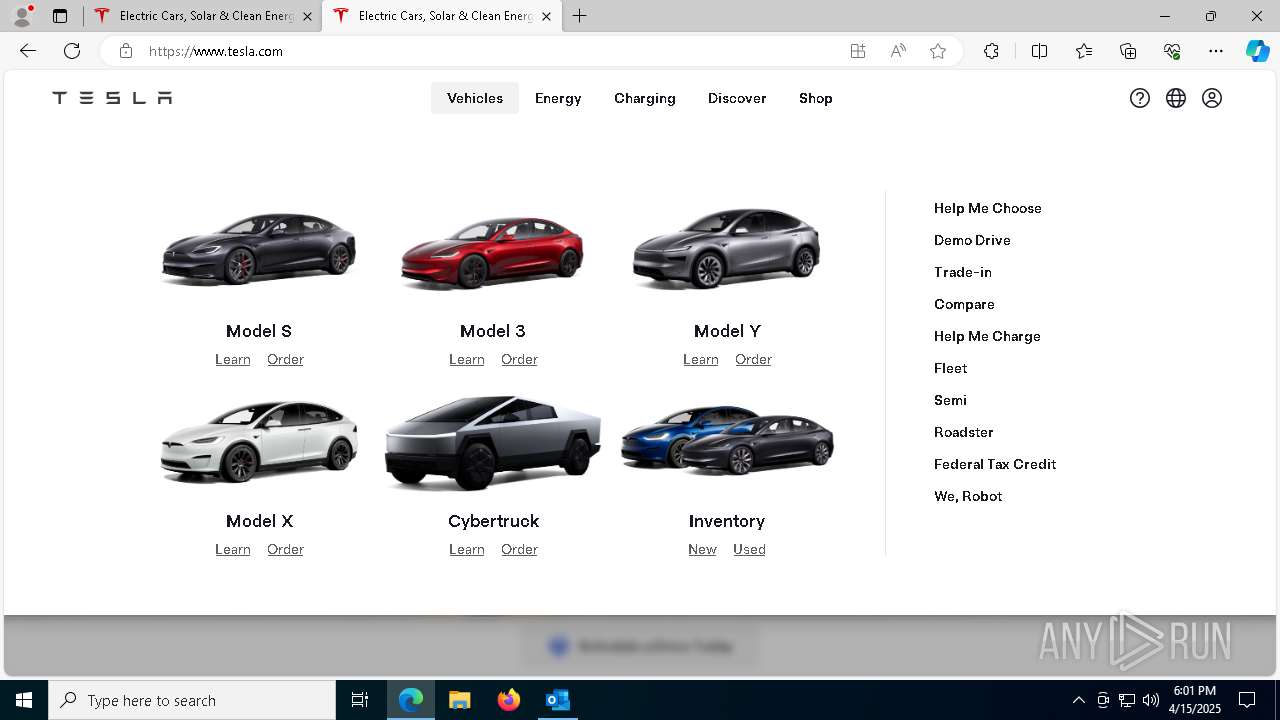The width and height of the screenshot is (1280, 720).
Task: Click Order under Model X
Action: 285,549
